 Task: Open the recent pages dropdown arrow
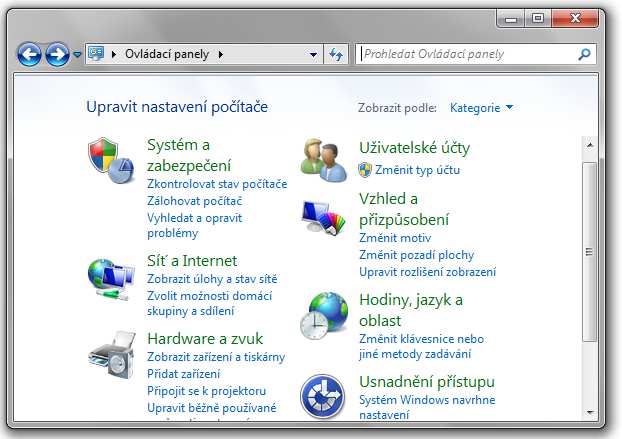coord(77,54)
